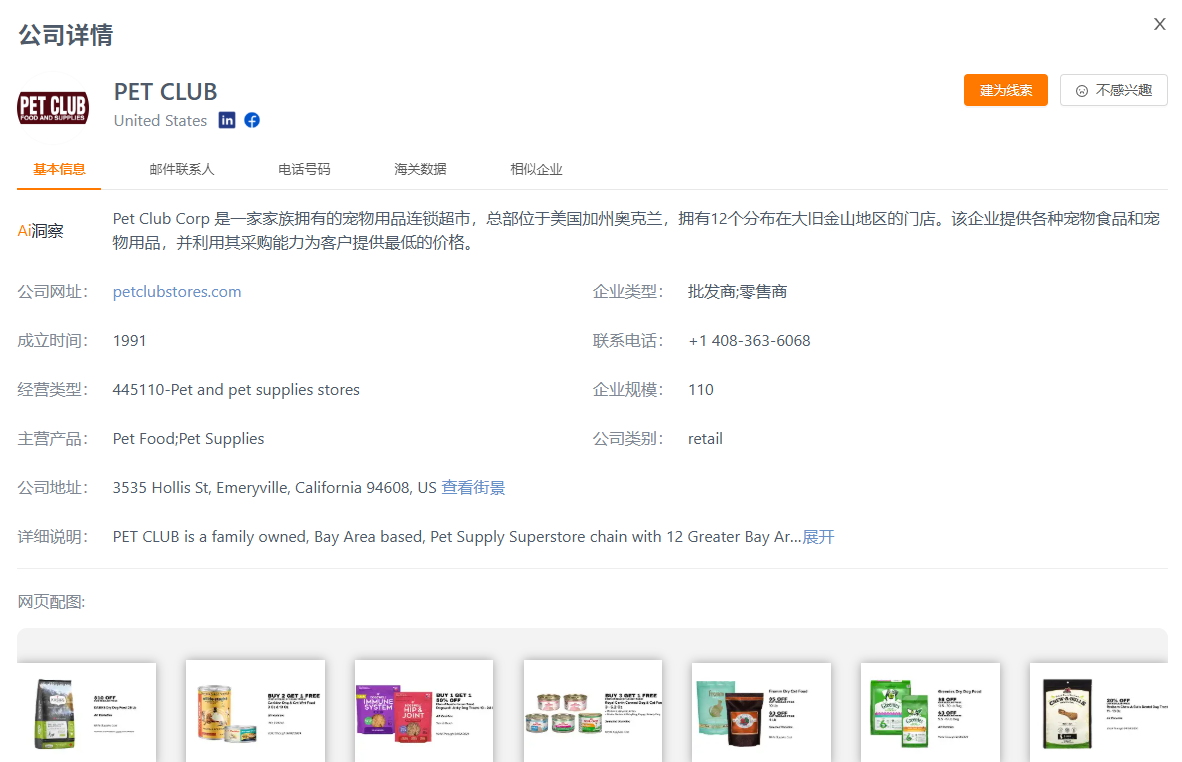Click the company size value 110
Image resolution: width=1182 pixels, height=762 pixels.
point(701,390)
